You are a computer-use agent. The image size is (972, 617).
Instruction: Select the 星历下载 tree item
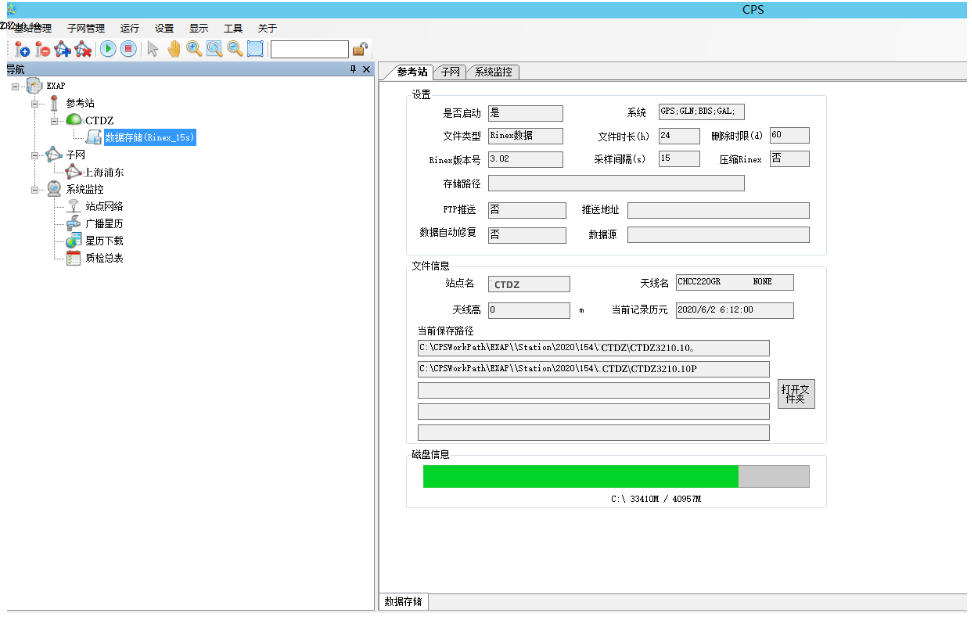[104, 241]
